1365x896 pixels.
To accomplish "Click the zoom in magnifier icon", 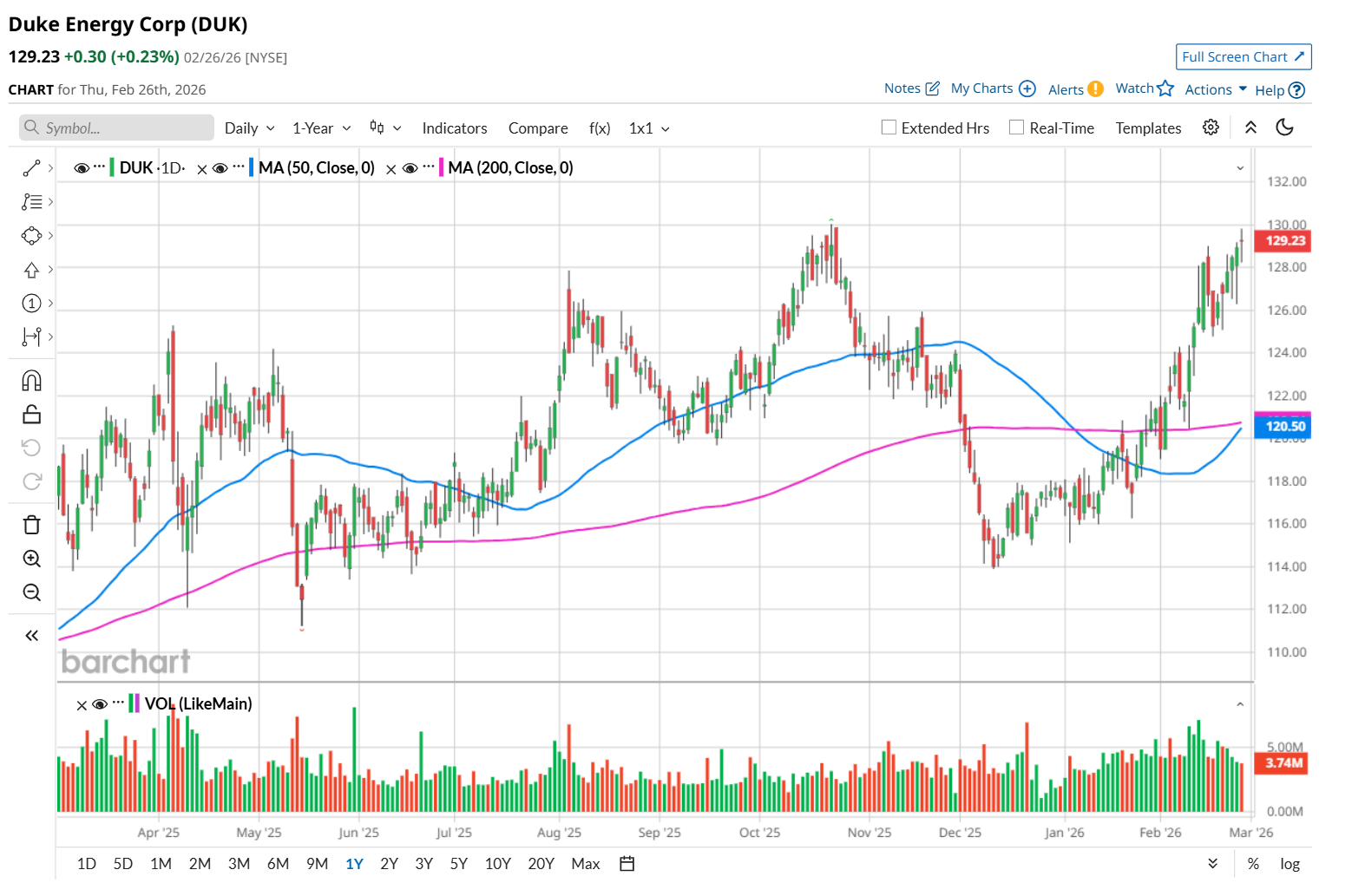I will [x=32, y=559].
